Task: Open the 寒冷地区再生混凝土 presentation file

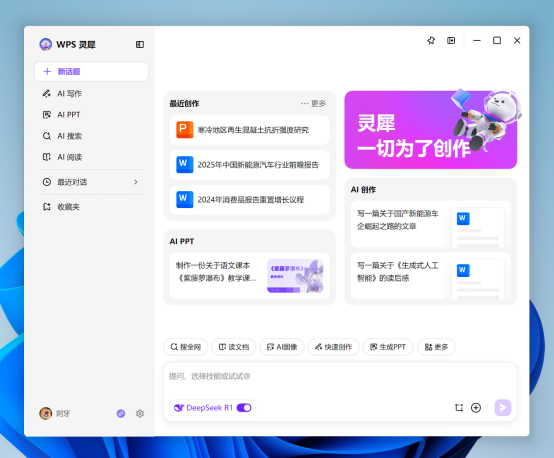Action: tap(249, 130)
